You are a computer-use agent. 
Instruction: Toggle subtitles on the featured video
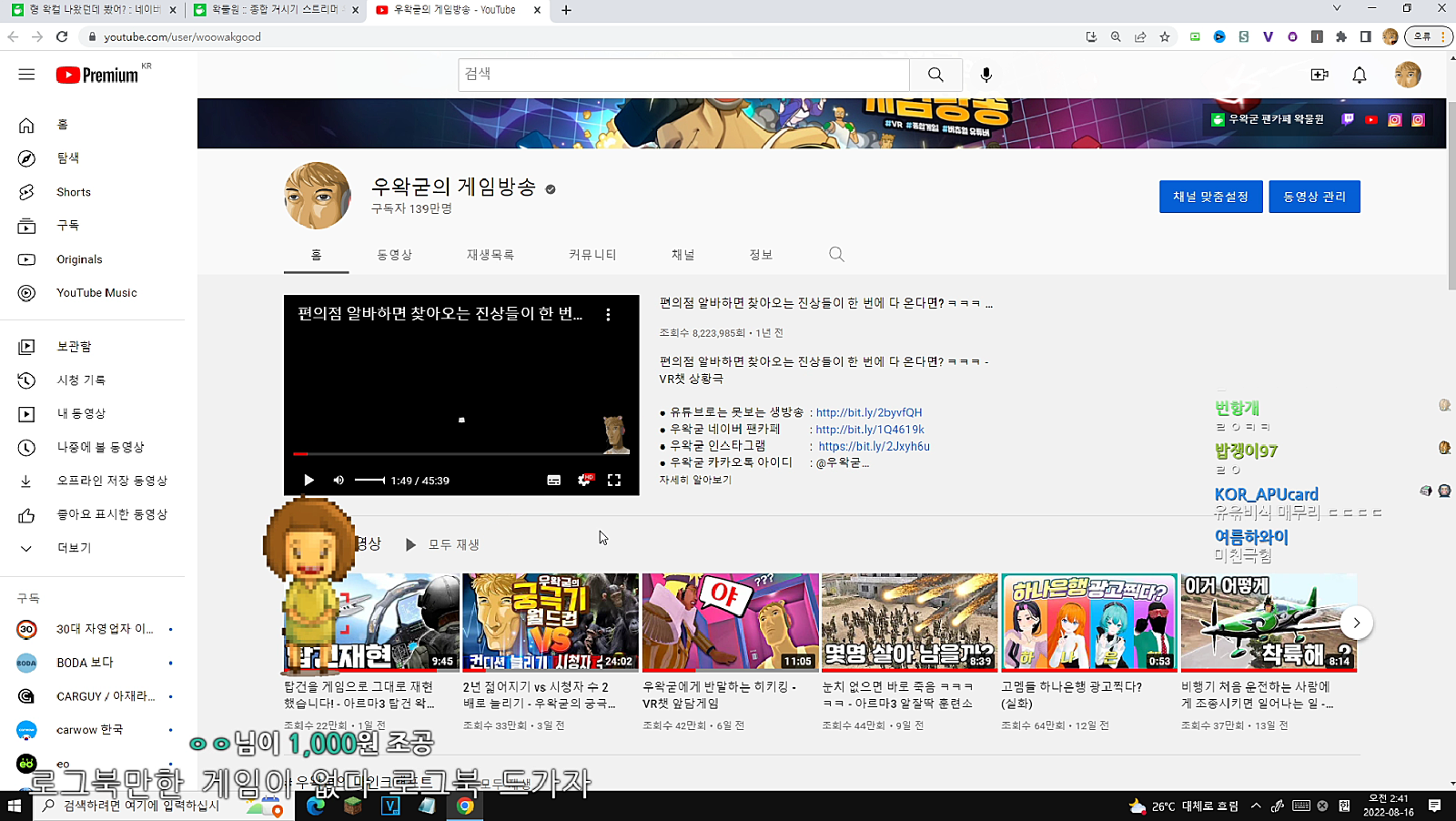(x=553, y=481)
